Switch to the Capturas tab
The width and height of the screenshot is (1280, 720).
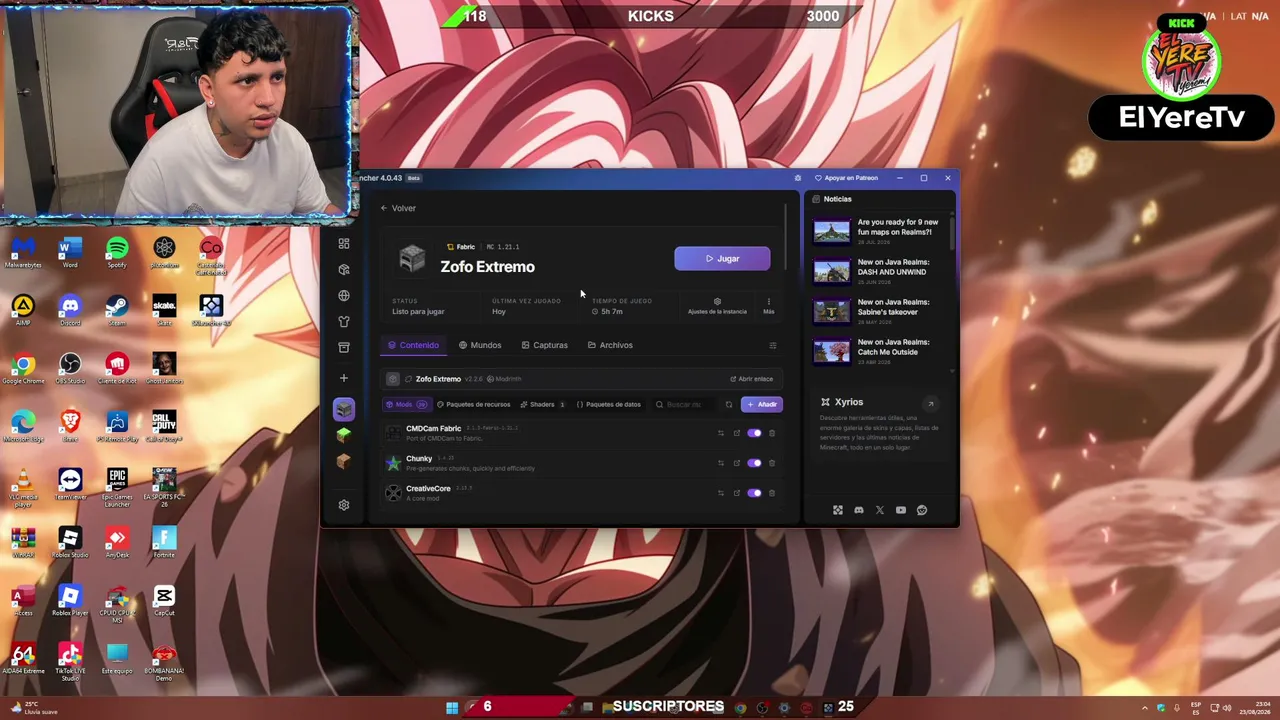click(x=545, y=345)
